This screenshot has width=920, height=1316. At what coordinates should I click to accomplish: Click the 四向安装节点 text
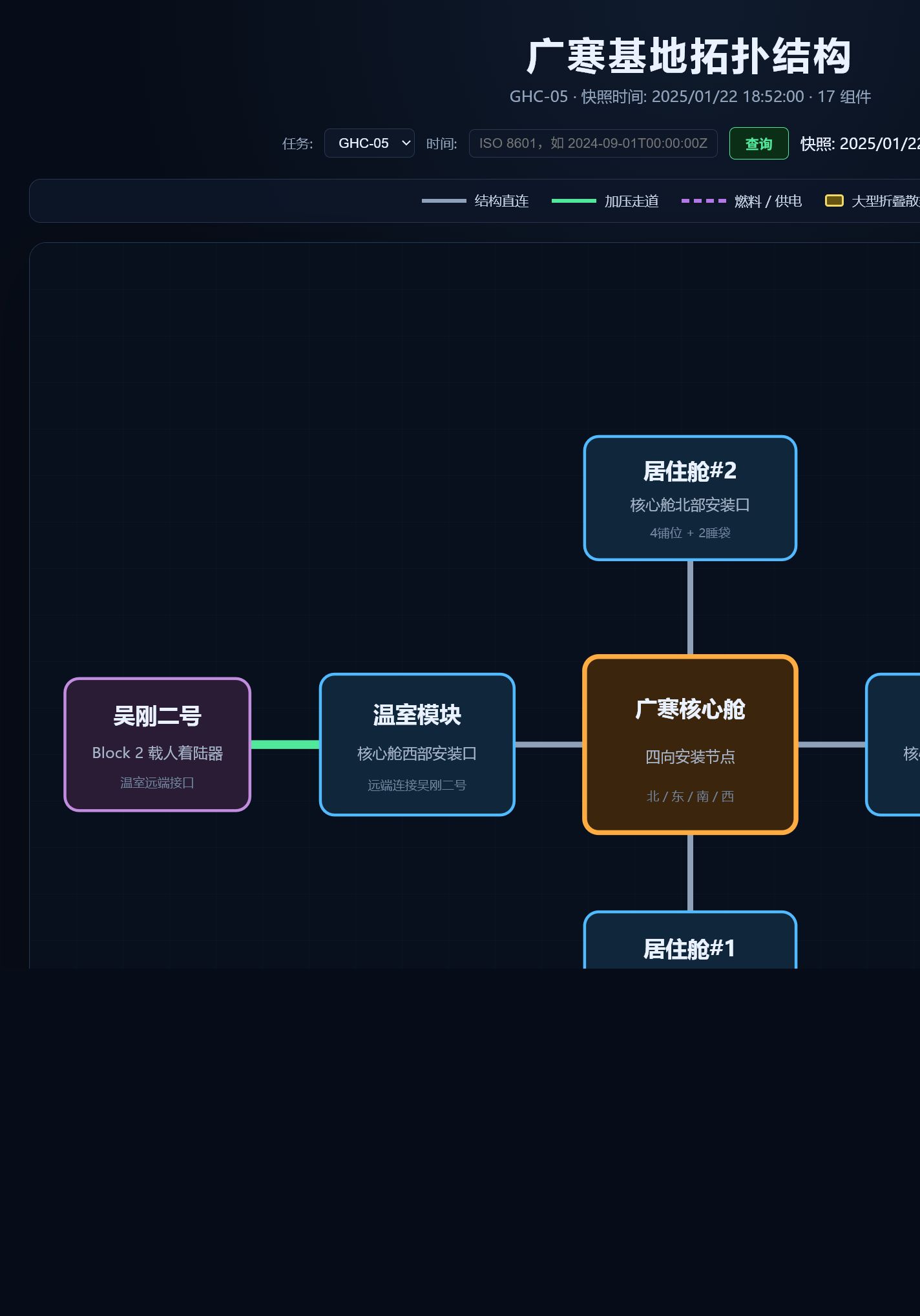point(690,757)
